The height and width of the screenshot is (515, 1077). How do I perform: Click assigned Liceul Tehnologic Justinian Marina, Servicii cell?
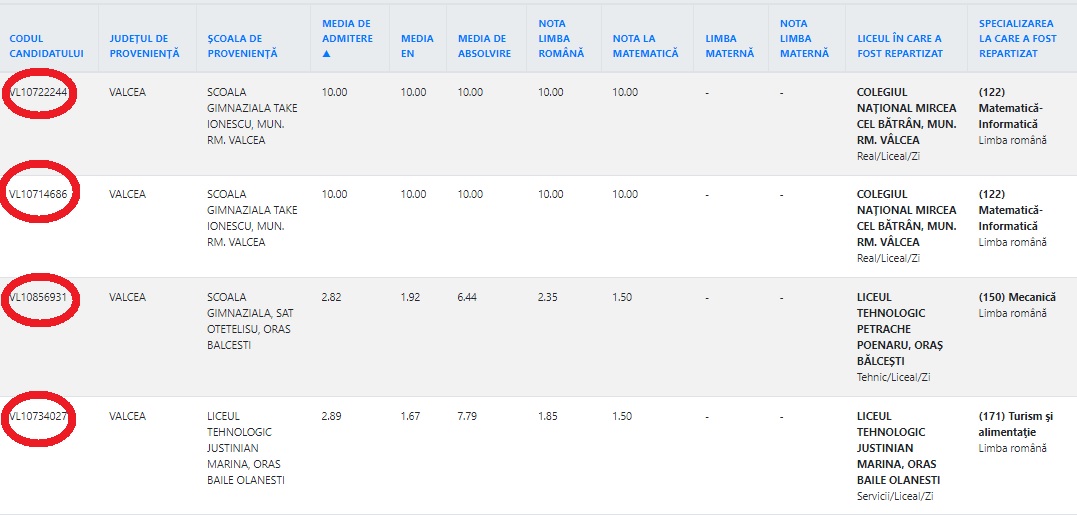click(x=898, y=456)
